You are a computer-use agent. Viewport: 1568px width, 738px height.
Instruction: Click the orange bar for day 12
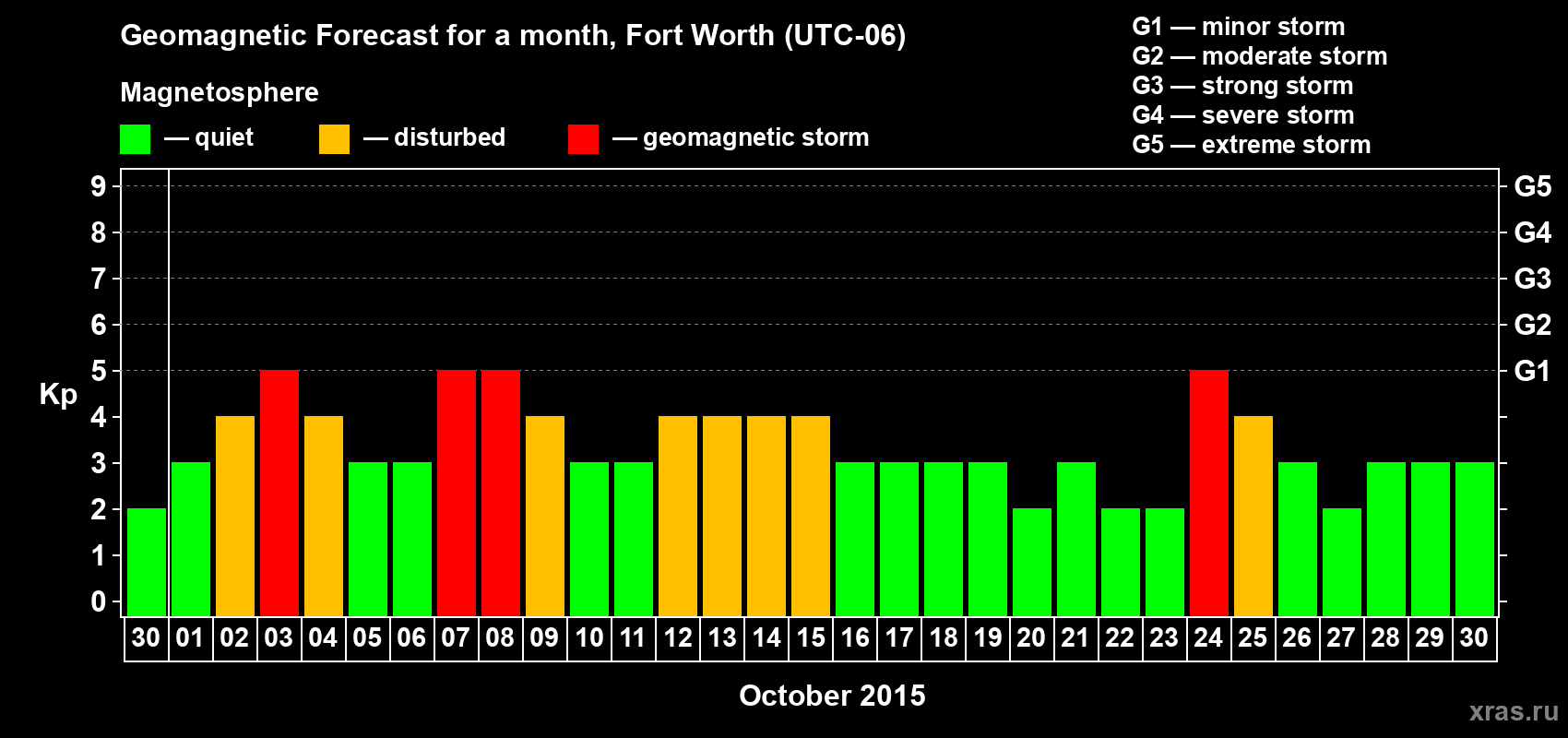[x=678, y=516]
